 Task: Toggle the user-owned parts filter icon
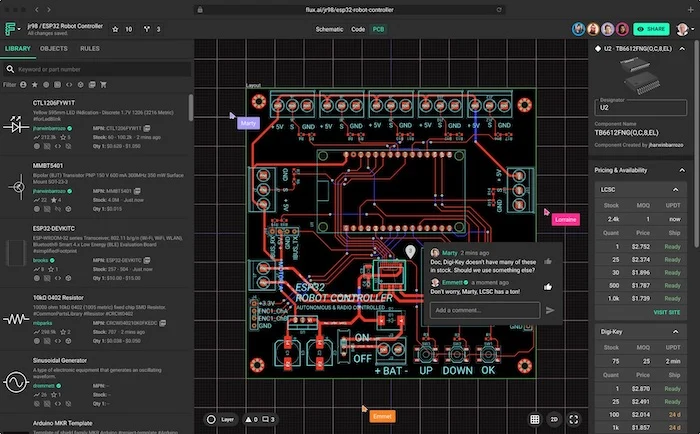pyautogui.click(x=23, y=84)
